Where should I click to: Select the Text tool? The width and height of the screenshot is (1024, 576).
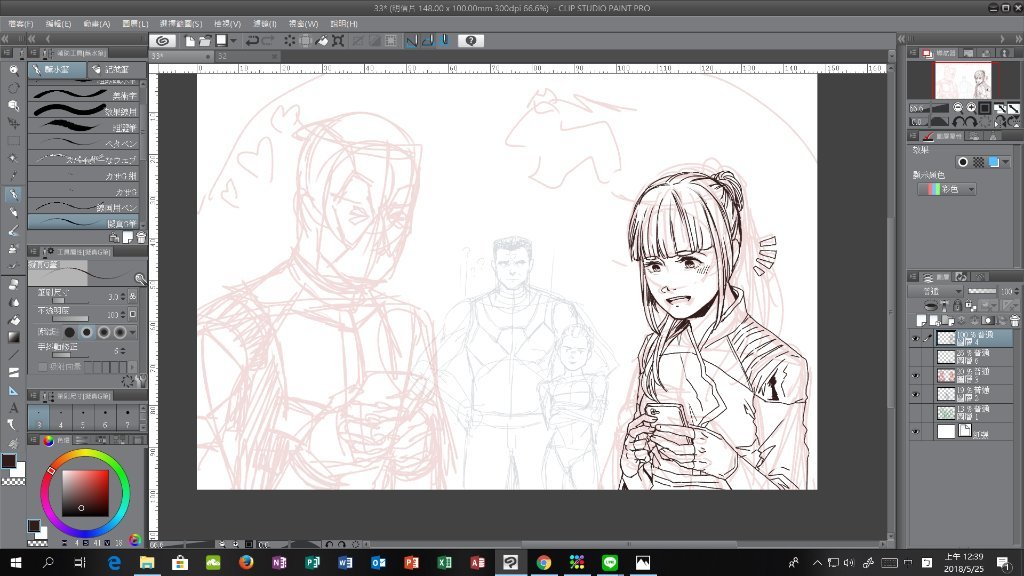pos(13,408)
